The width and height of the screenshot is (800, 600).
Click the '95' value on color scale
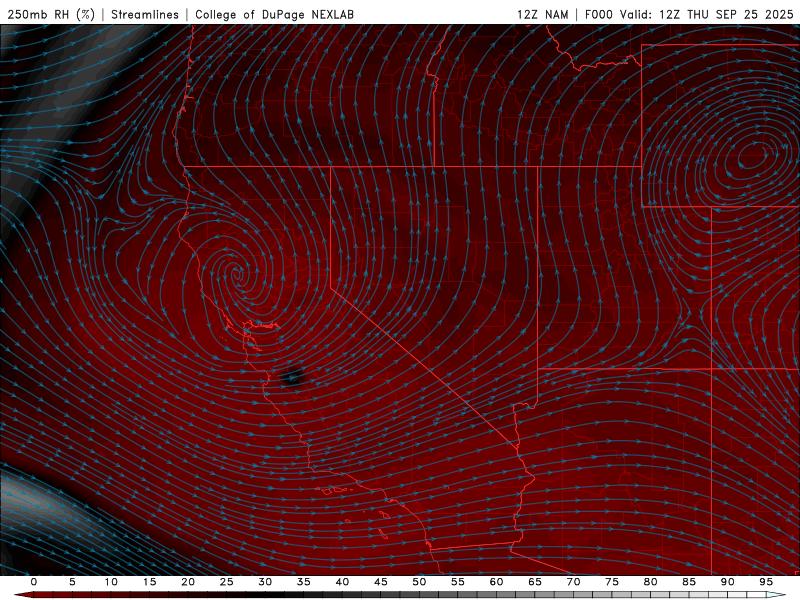766,582
